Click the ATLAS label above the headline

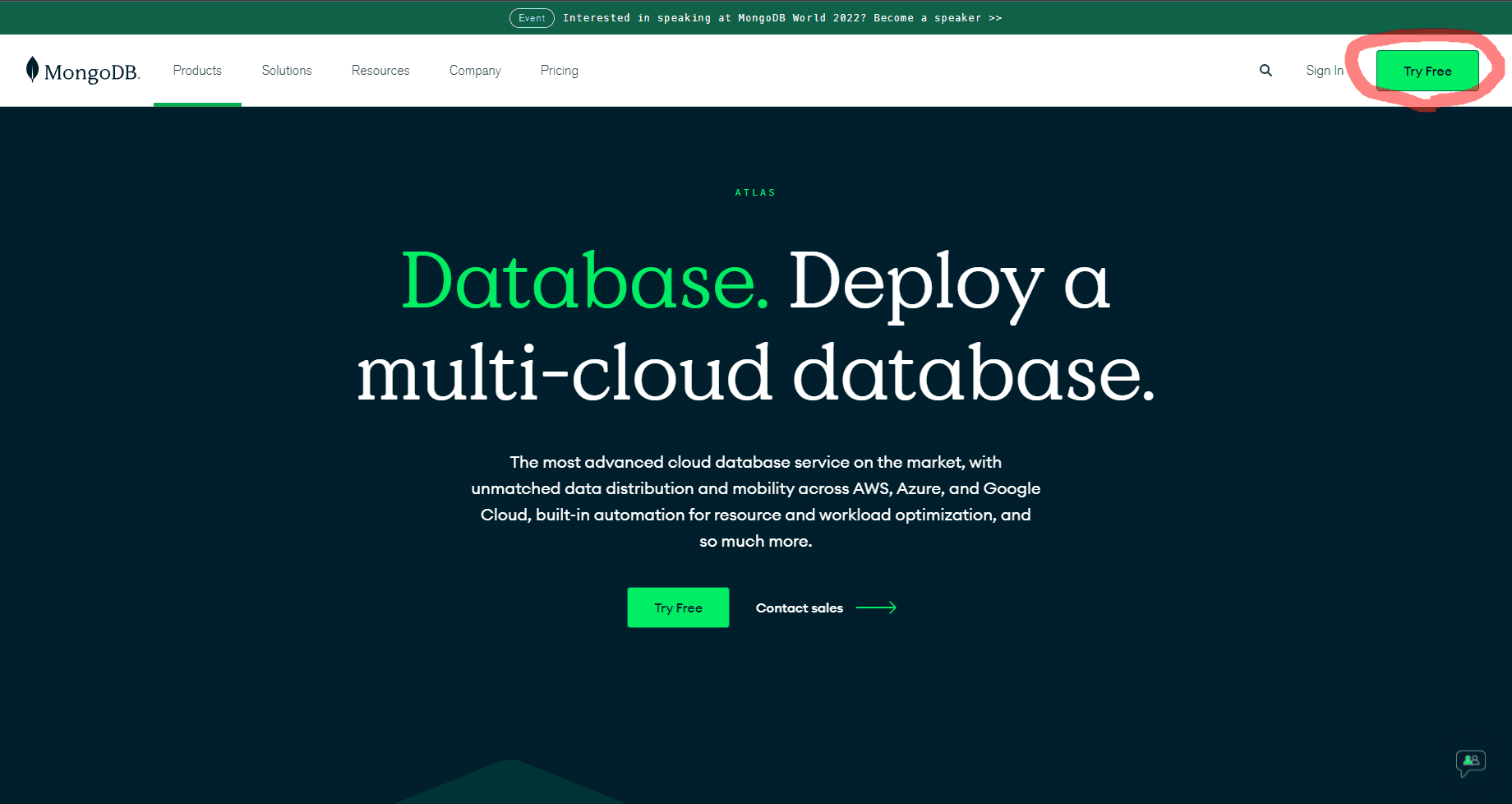[755, 192]
